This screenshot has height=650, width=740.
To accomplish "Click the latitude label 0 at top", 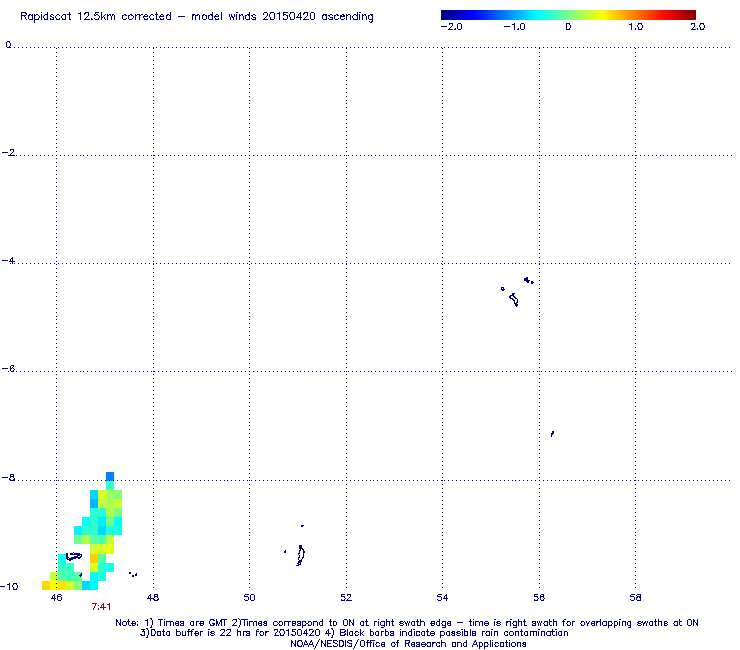I will click(x=8, y=45).
